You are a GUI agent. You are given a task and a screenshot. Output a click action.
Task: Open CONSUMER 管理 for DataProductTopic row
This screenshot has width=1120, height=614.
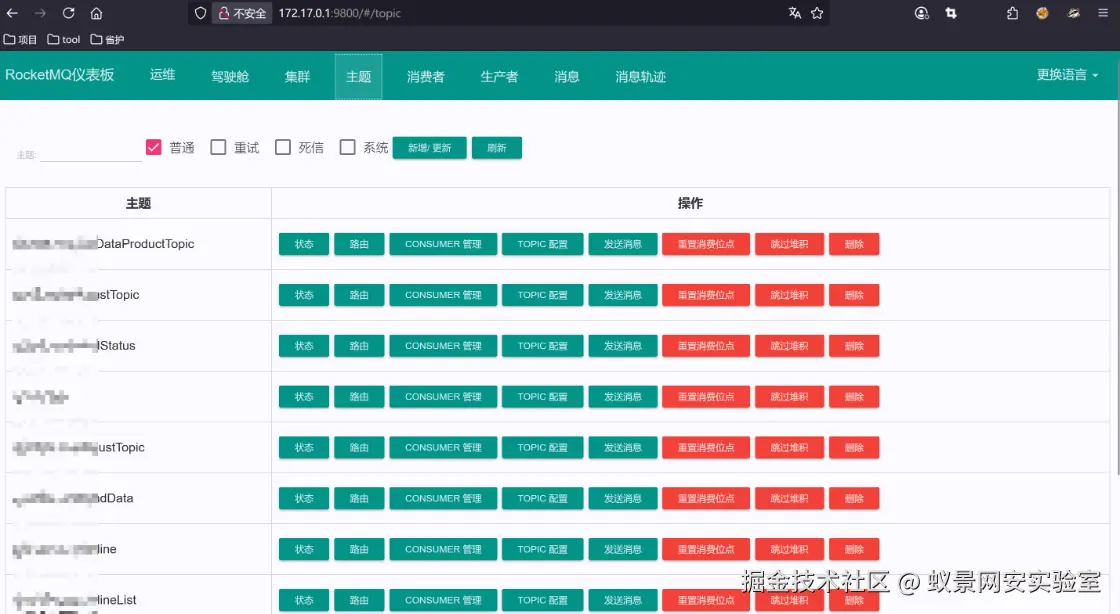click(443, 244)
